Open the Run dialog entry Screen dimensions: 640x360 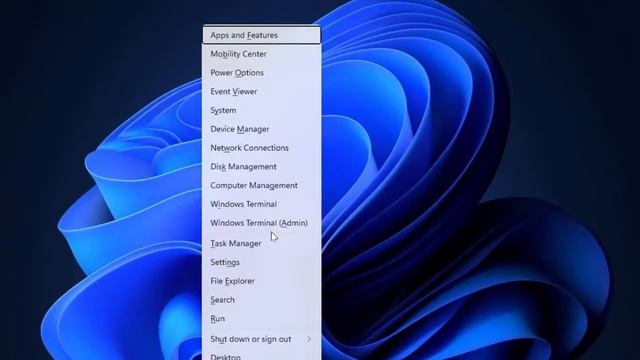point(262,318)
